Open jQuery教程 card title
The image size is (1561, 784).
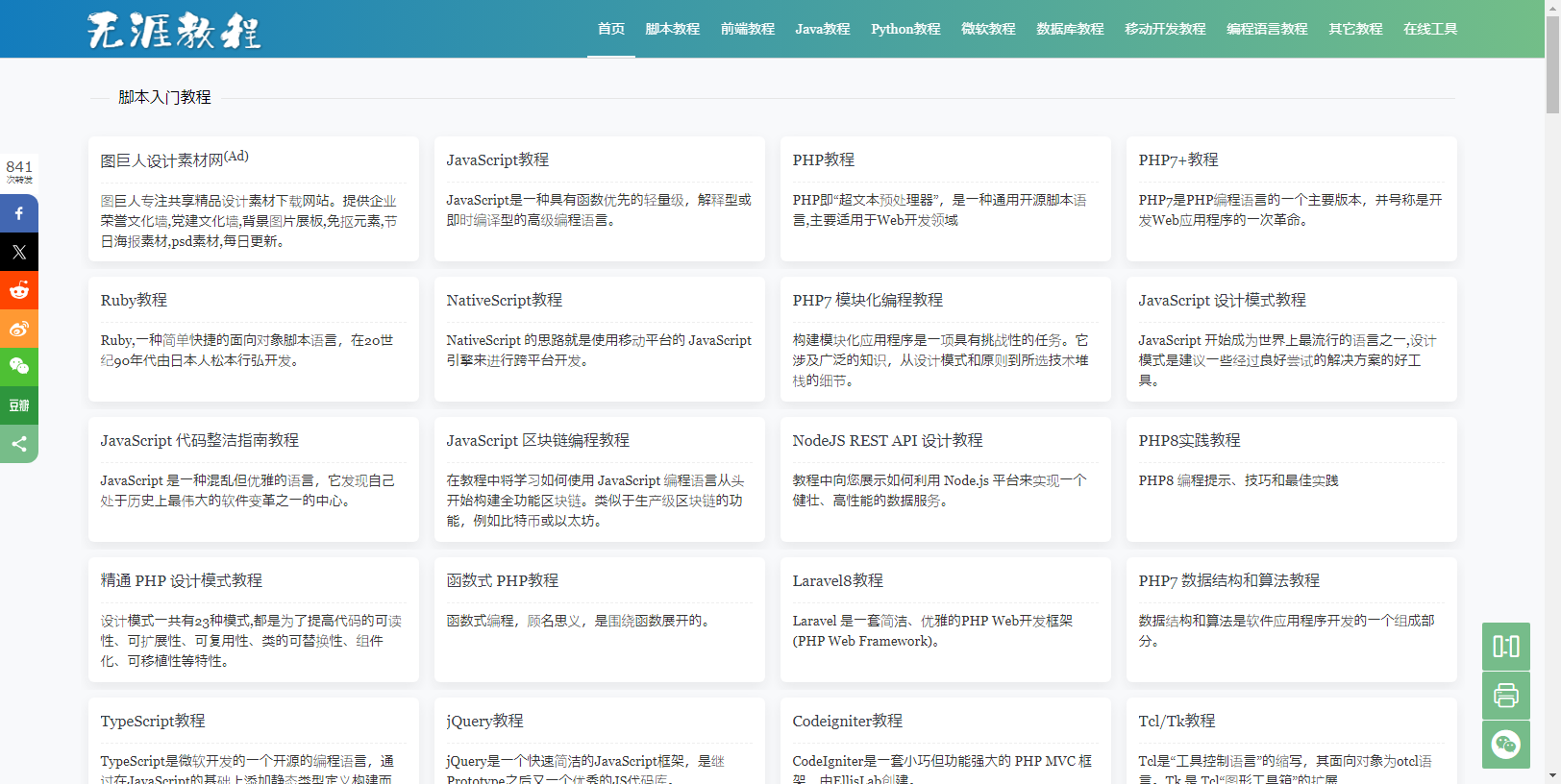pyautogui.click(x=485, y=721)
